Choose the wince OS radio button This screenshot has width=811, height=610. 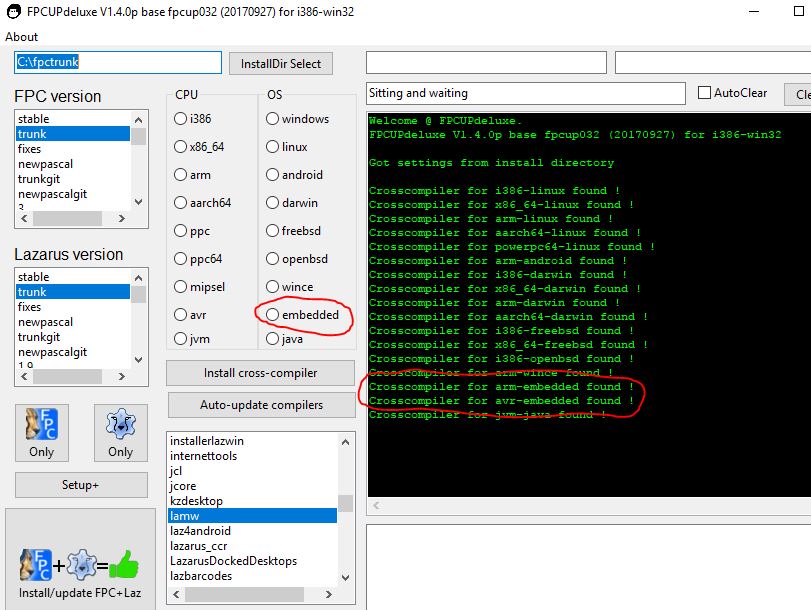(272, 286)
